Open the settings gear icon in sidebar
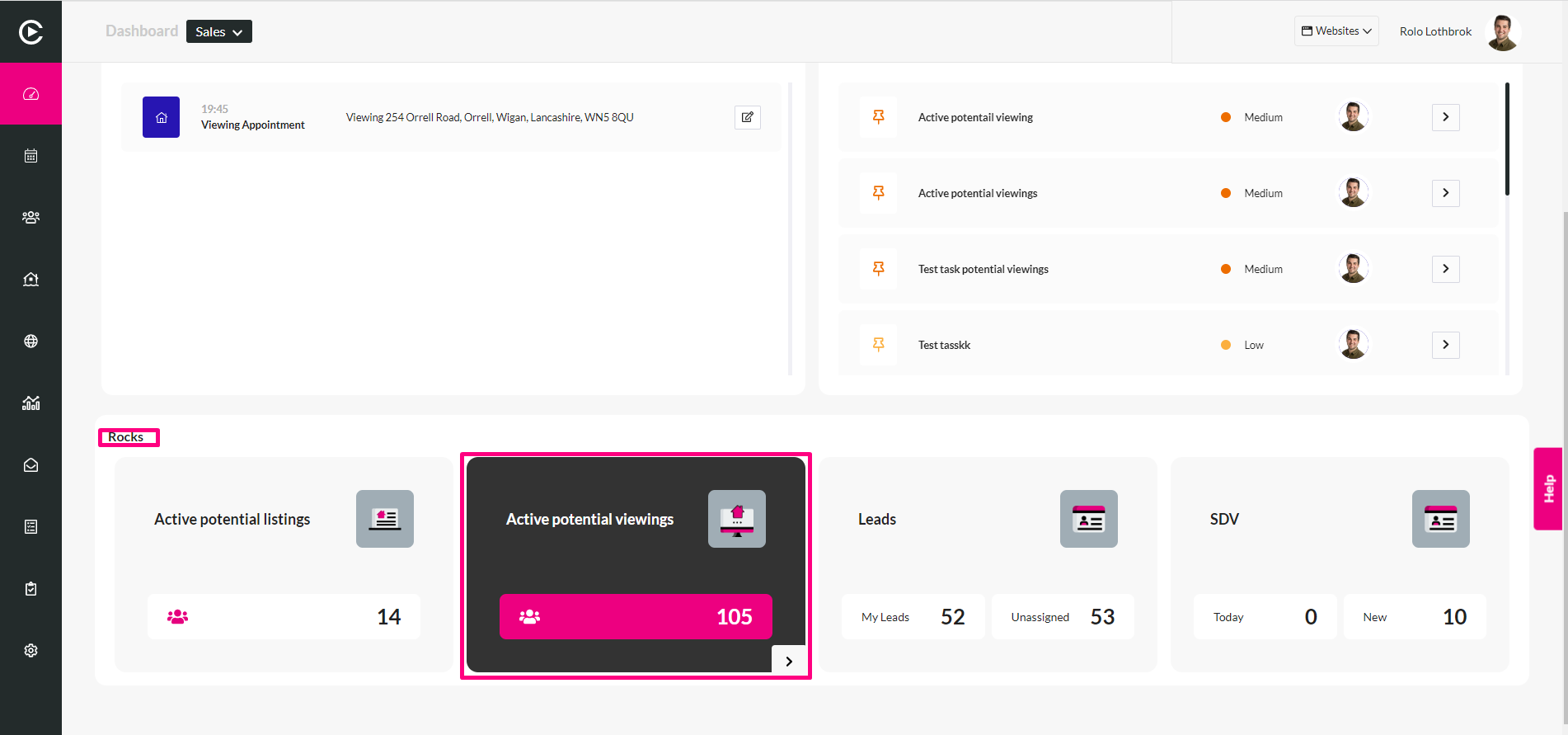This screenshot has height=735, width=1568. point(31,651)
